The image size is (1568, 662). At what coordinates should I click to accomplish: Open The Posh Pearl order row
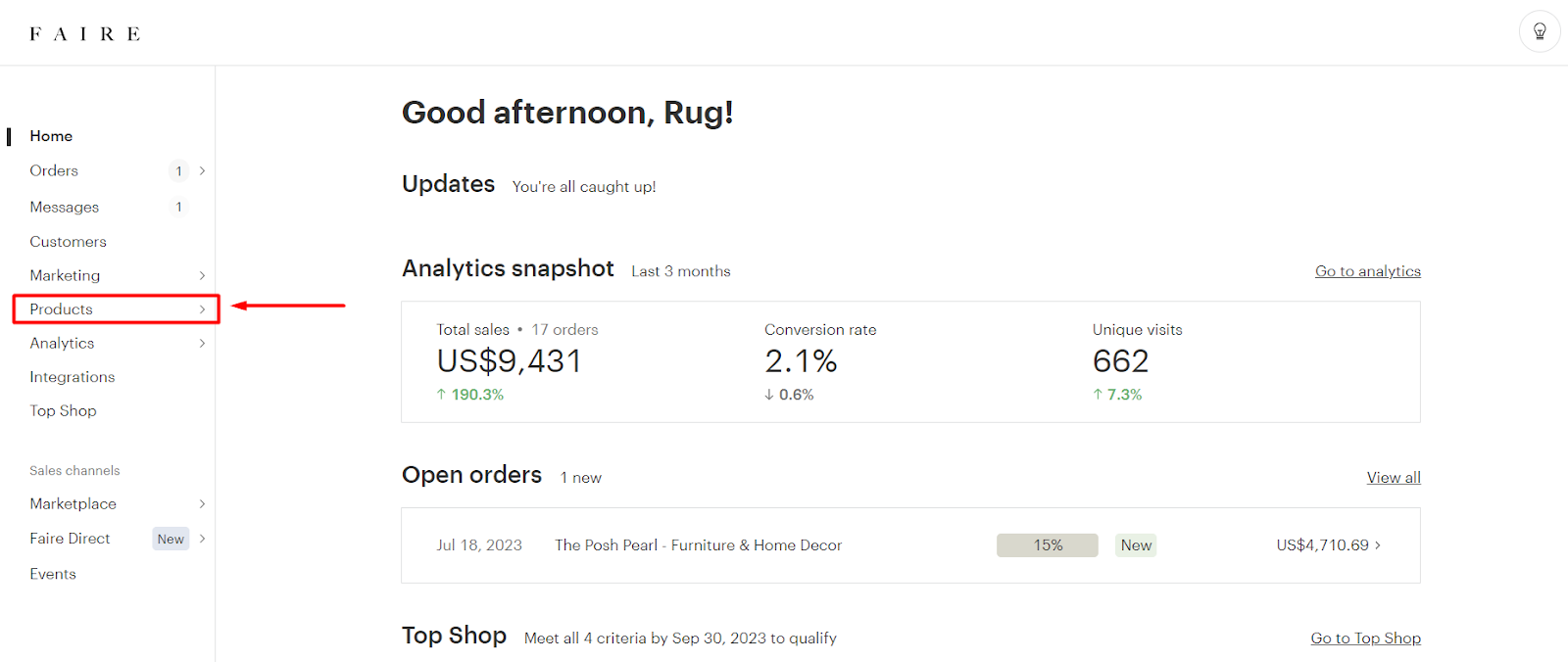pos(698,545)
